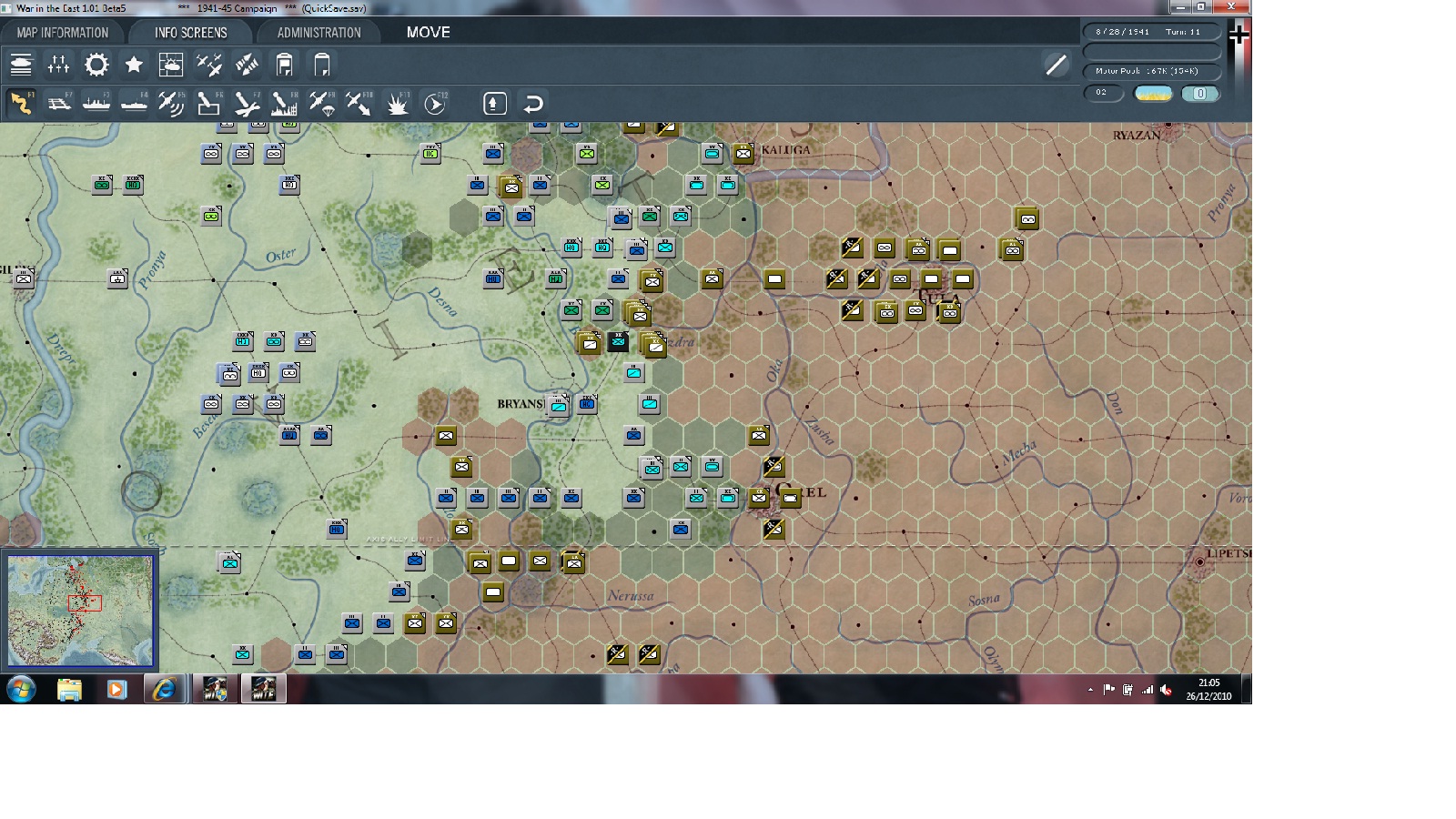Viewport: 1456px width, 819px height.
Task: Select air transport (F9) parachute icon
Action: point(321,103)
